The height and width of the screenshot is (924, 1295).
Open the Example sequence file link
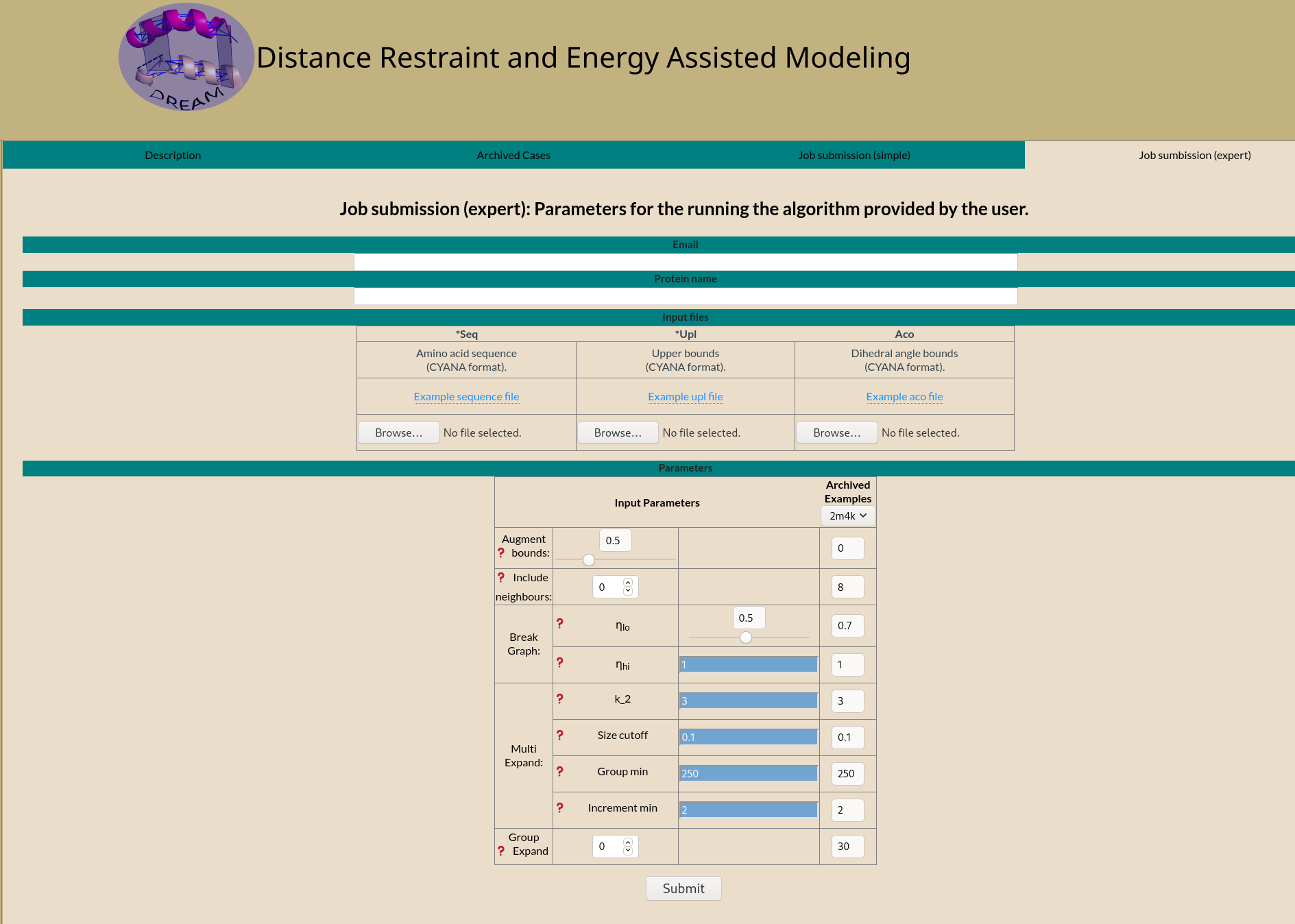point(466,396)
